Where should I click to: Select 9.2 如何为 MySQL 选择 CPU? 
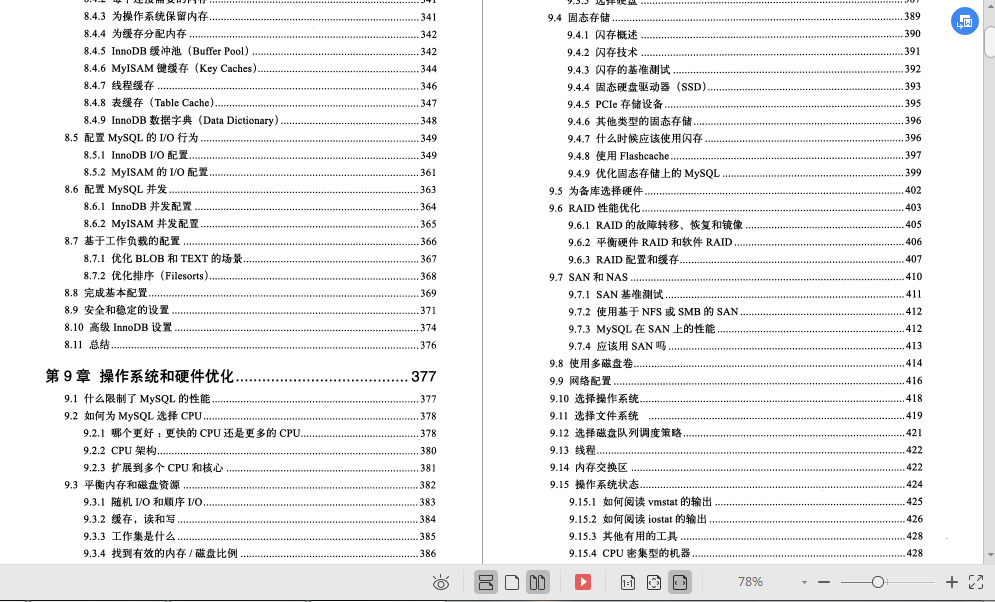coord(251,416)
